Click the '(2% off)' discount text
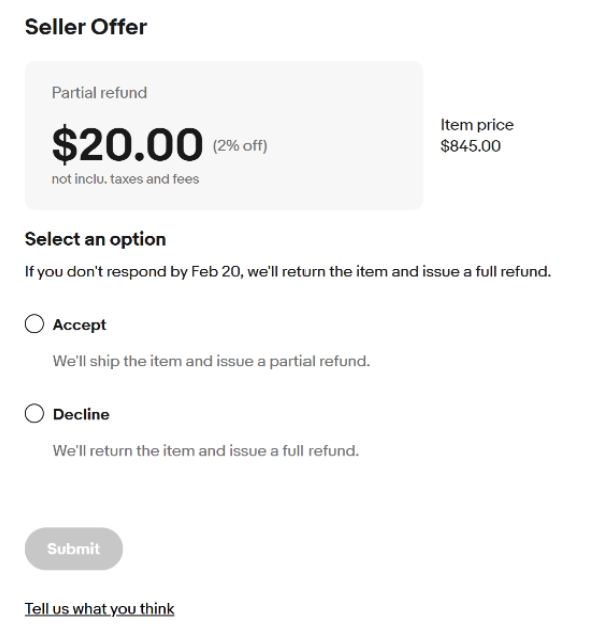 click(x=240, y=146)
